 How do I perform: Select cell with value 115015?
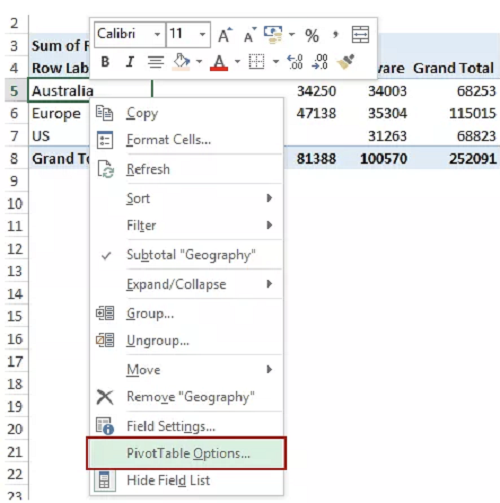coord(472,114)
